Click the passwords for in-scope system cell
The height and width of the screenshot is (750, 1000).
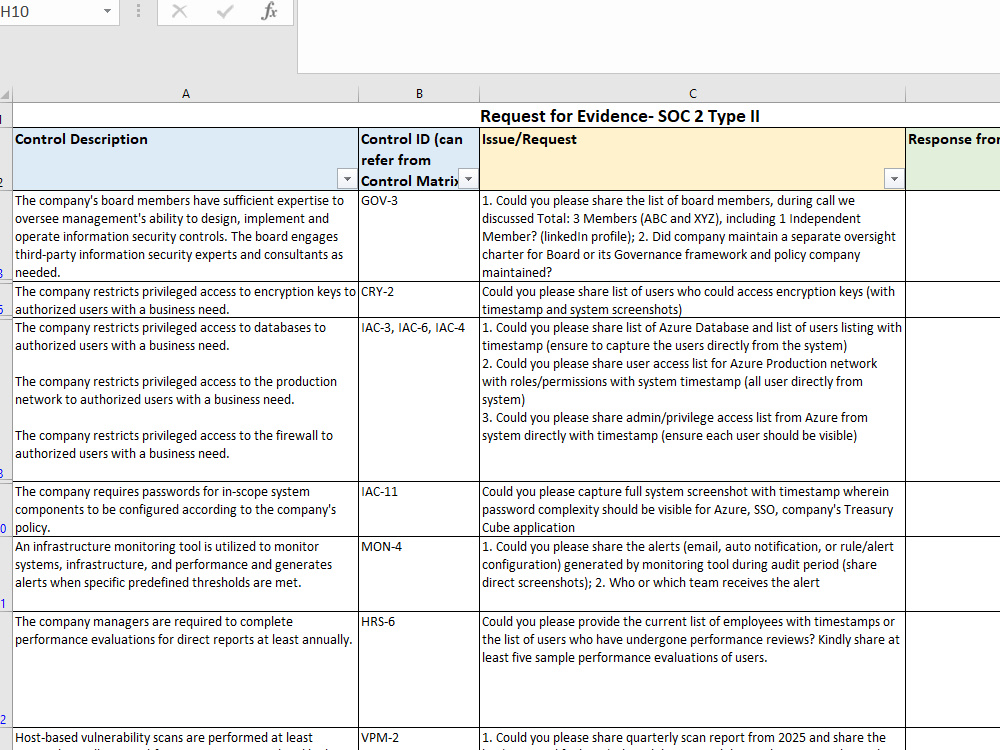[186, 509]
